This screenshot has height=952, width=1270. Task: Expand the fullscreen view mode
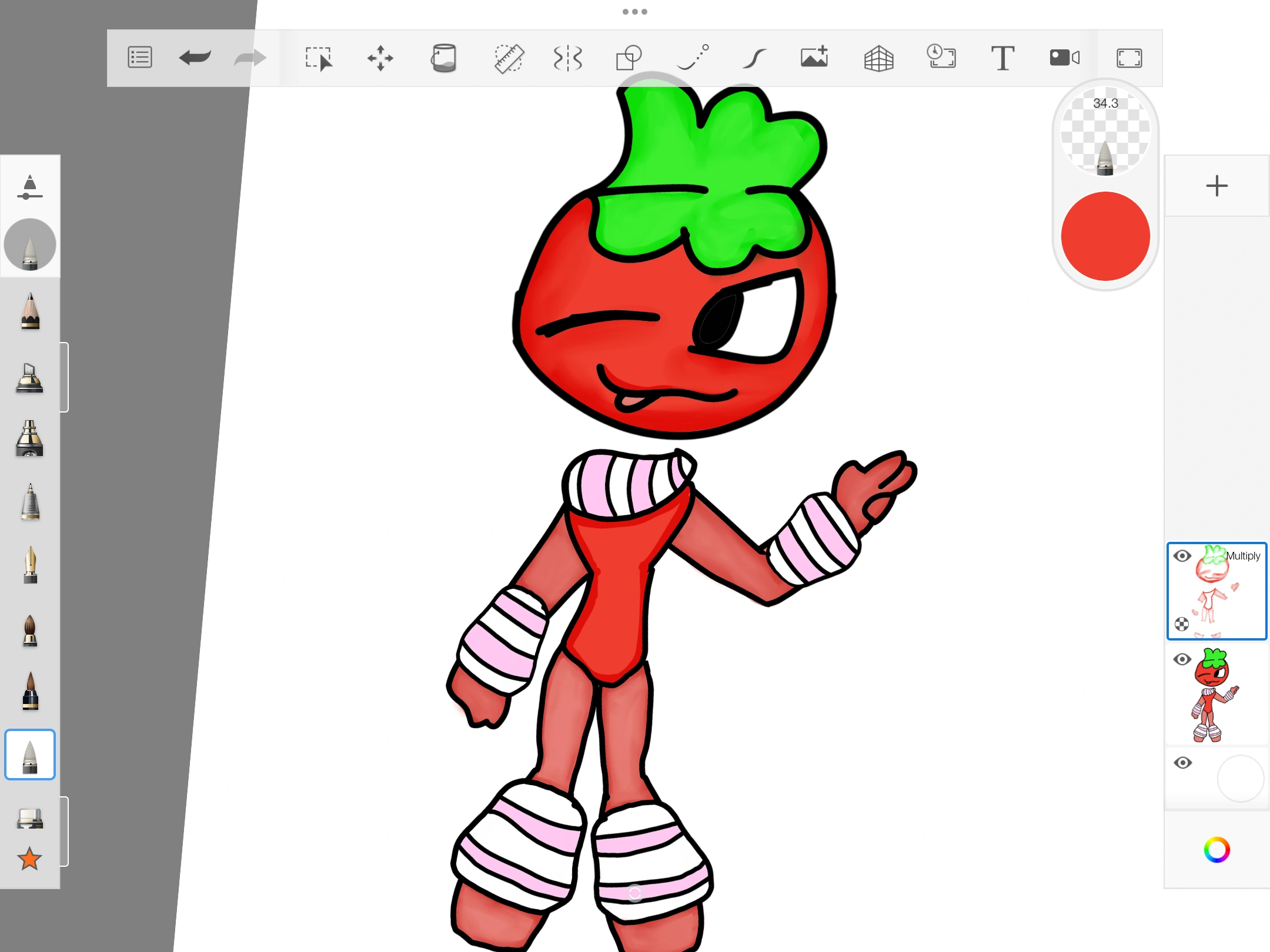tap(1129, 58)
